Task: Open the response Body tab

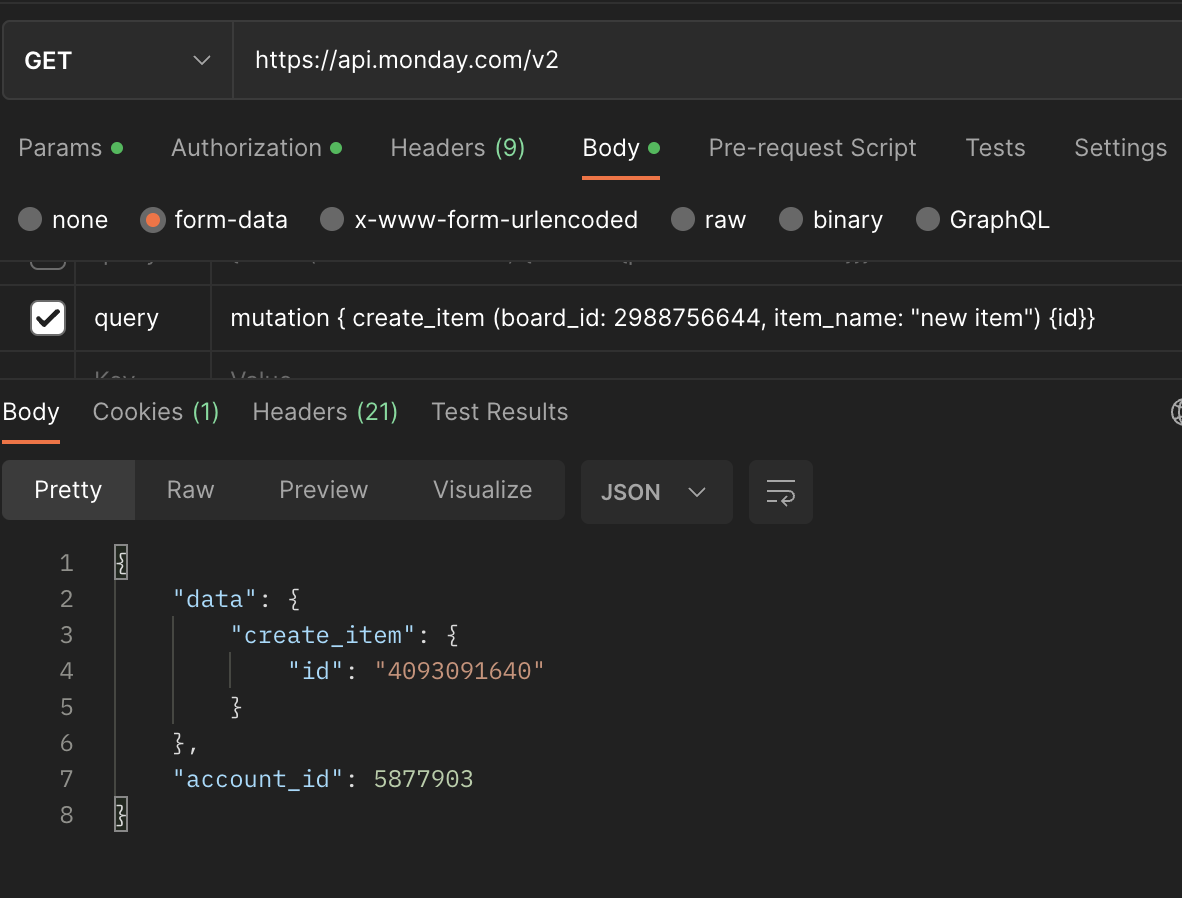Action: point(31,412)
